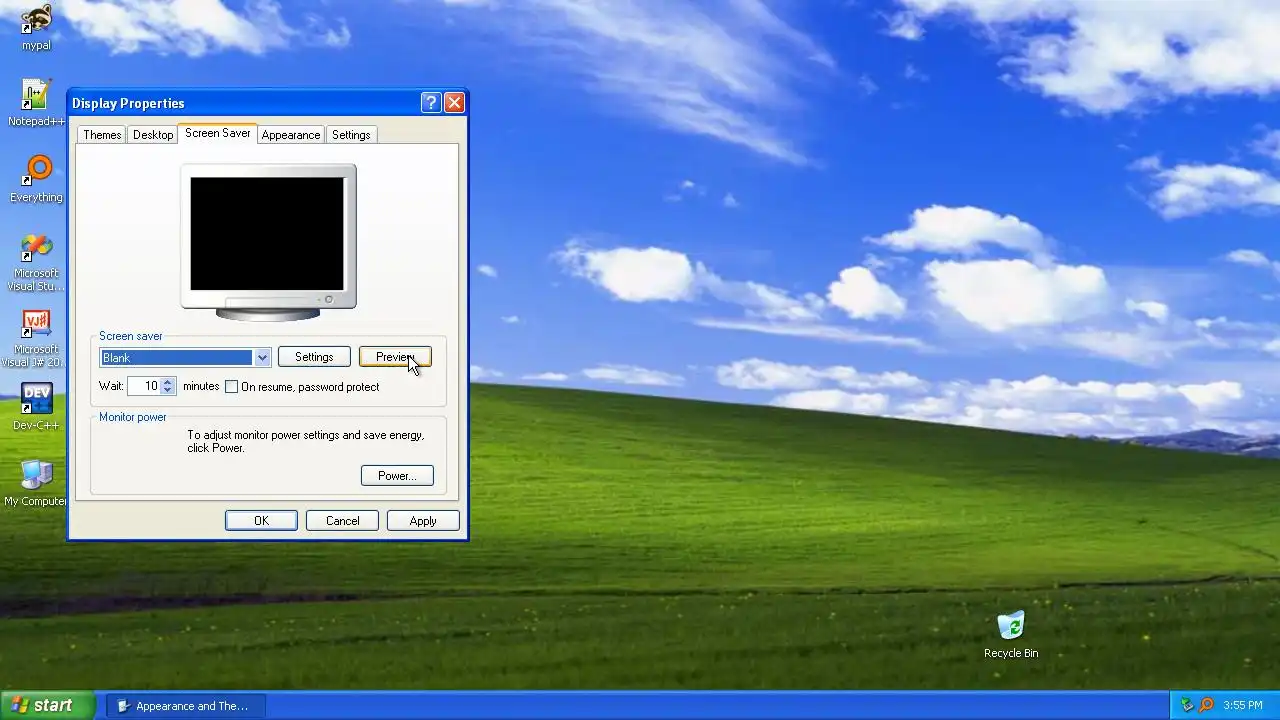Click the 3:55 PM taskbar clock
Viewport: 1280px width, 720px height.
click(1243, 706)
